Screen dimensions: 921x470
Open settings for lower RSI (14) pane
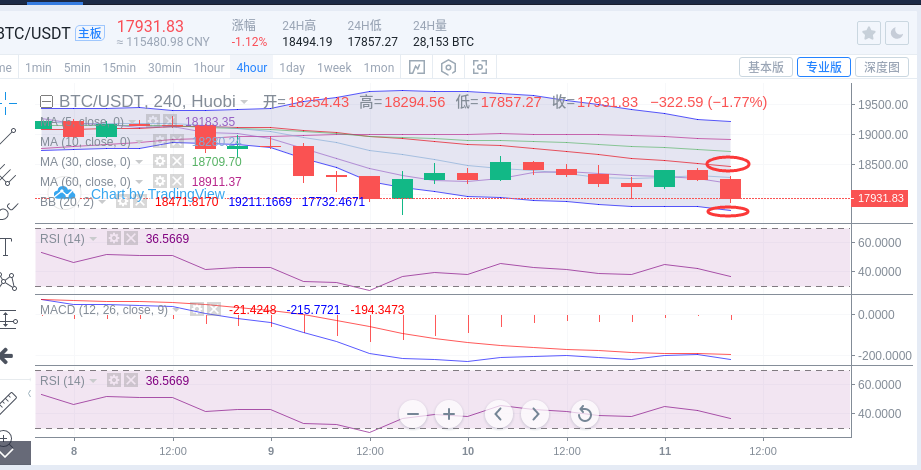[114, 381]
